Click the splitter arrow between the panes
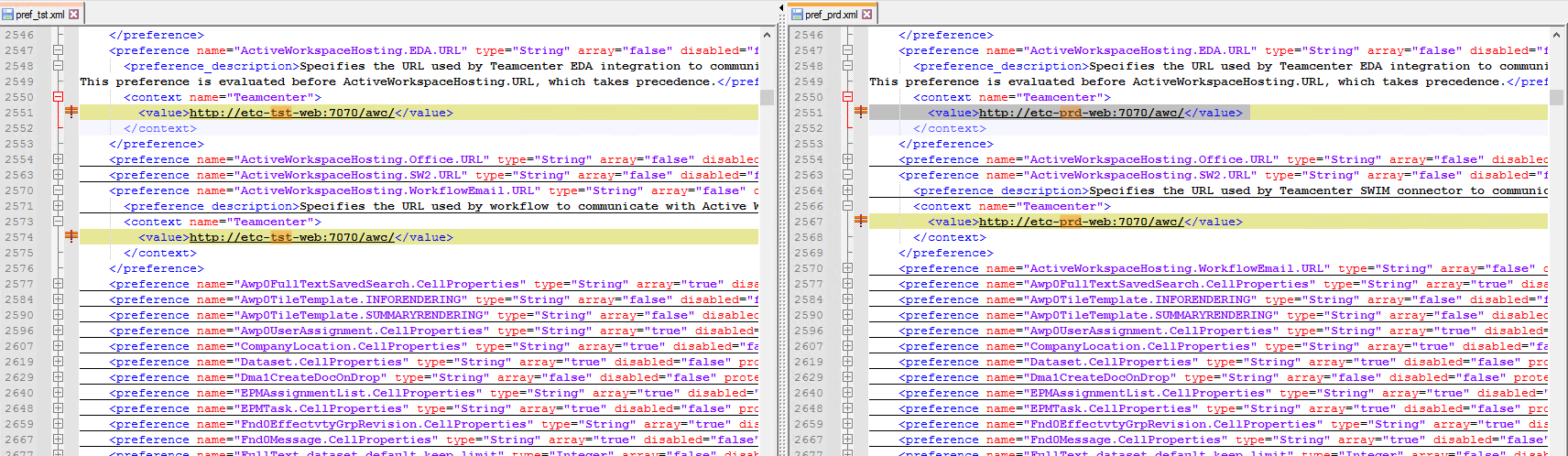This screenshot has width=1568, height=456. tap(781, 8)
